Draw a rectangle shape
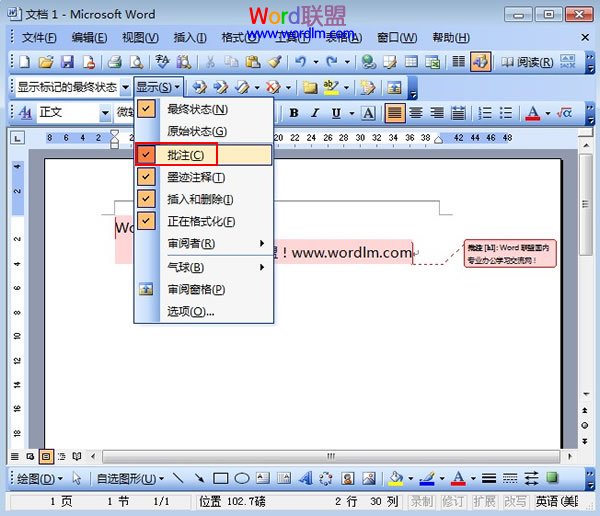The image size is (600, 516). point(220,478)
